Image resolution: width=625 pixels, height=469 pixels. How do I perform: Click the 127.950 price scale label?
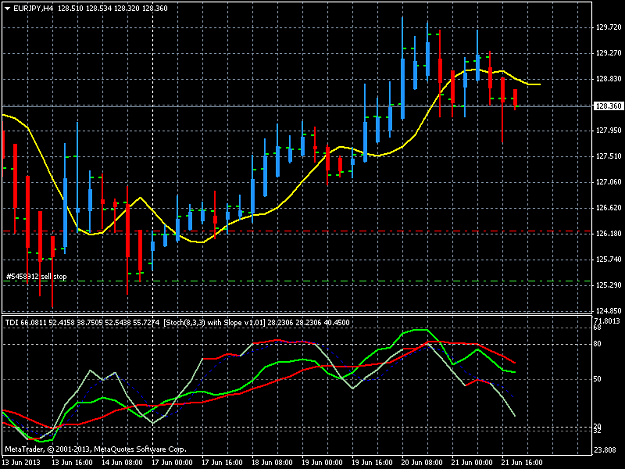tap(609, 130)
